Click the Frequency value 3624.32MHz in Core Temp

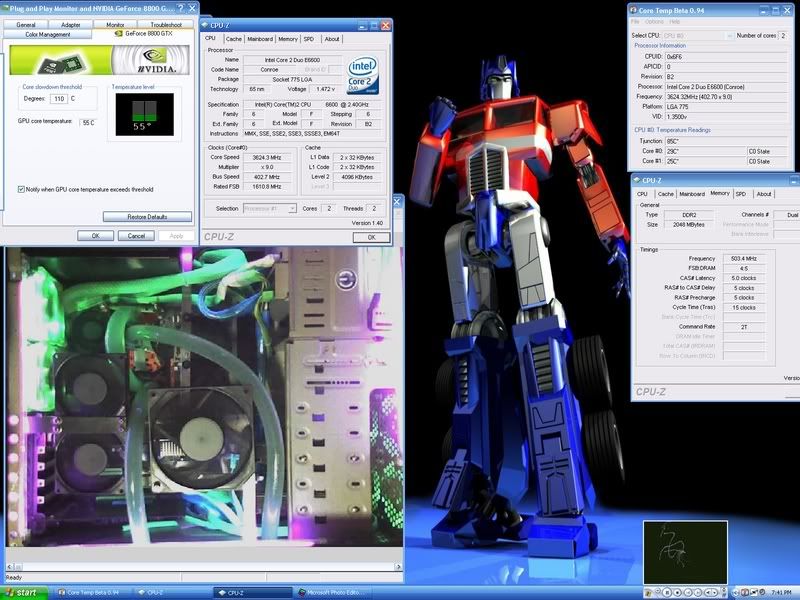pos(724,96)
